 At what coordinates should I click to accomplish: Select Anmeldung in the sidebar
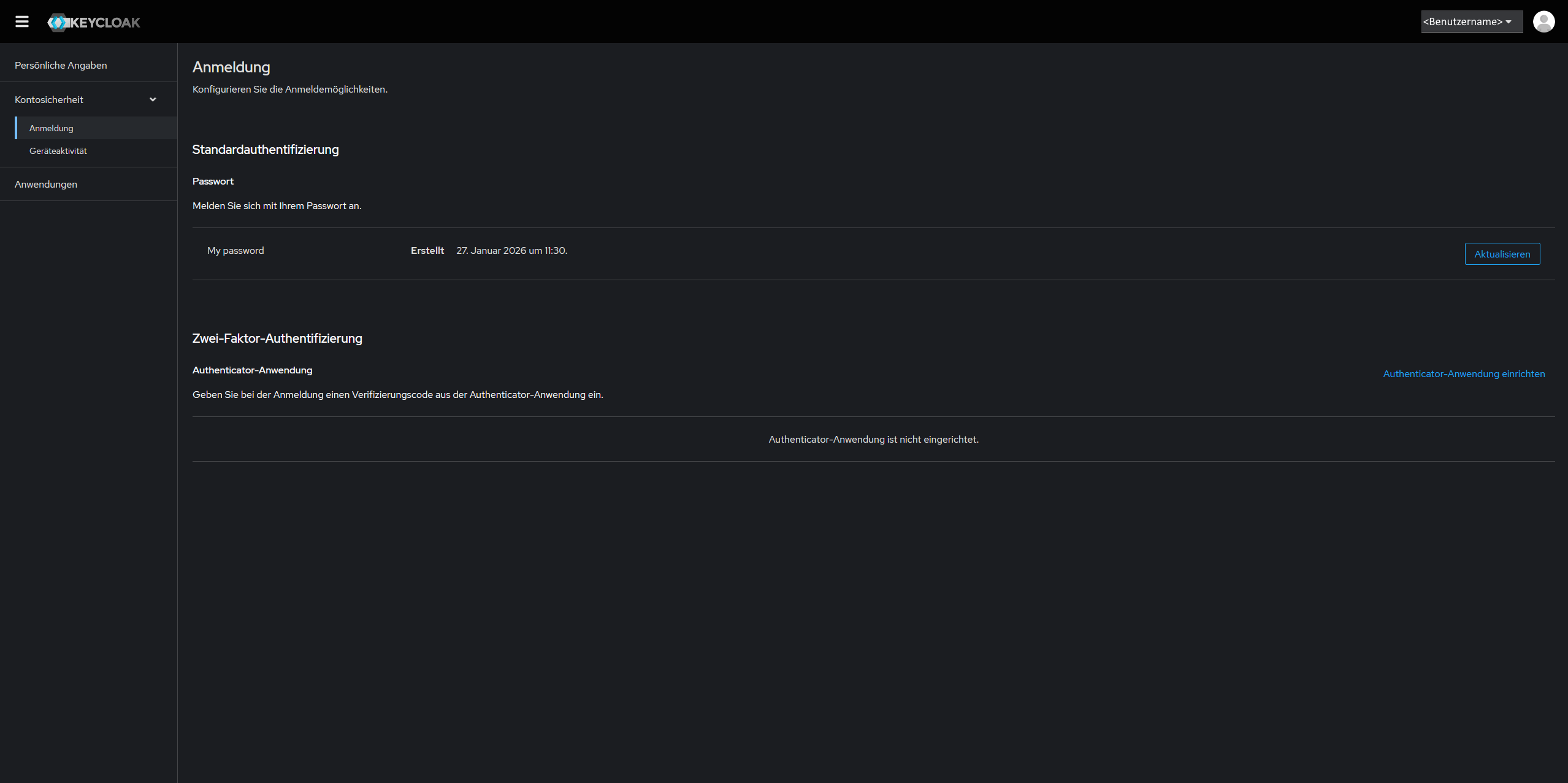(52, 128)
